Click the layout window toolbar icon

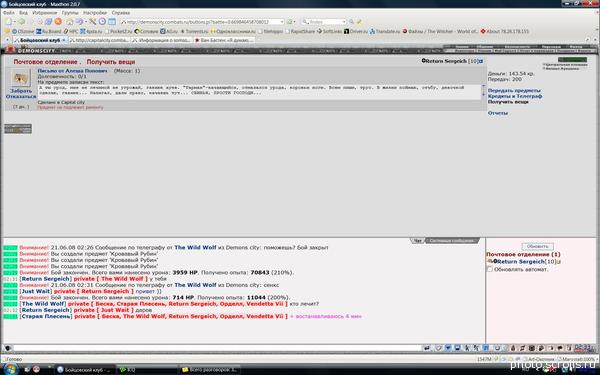(x=112, y=22)
